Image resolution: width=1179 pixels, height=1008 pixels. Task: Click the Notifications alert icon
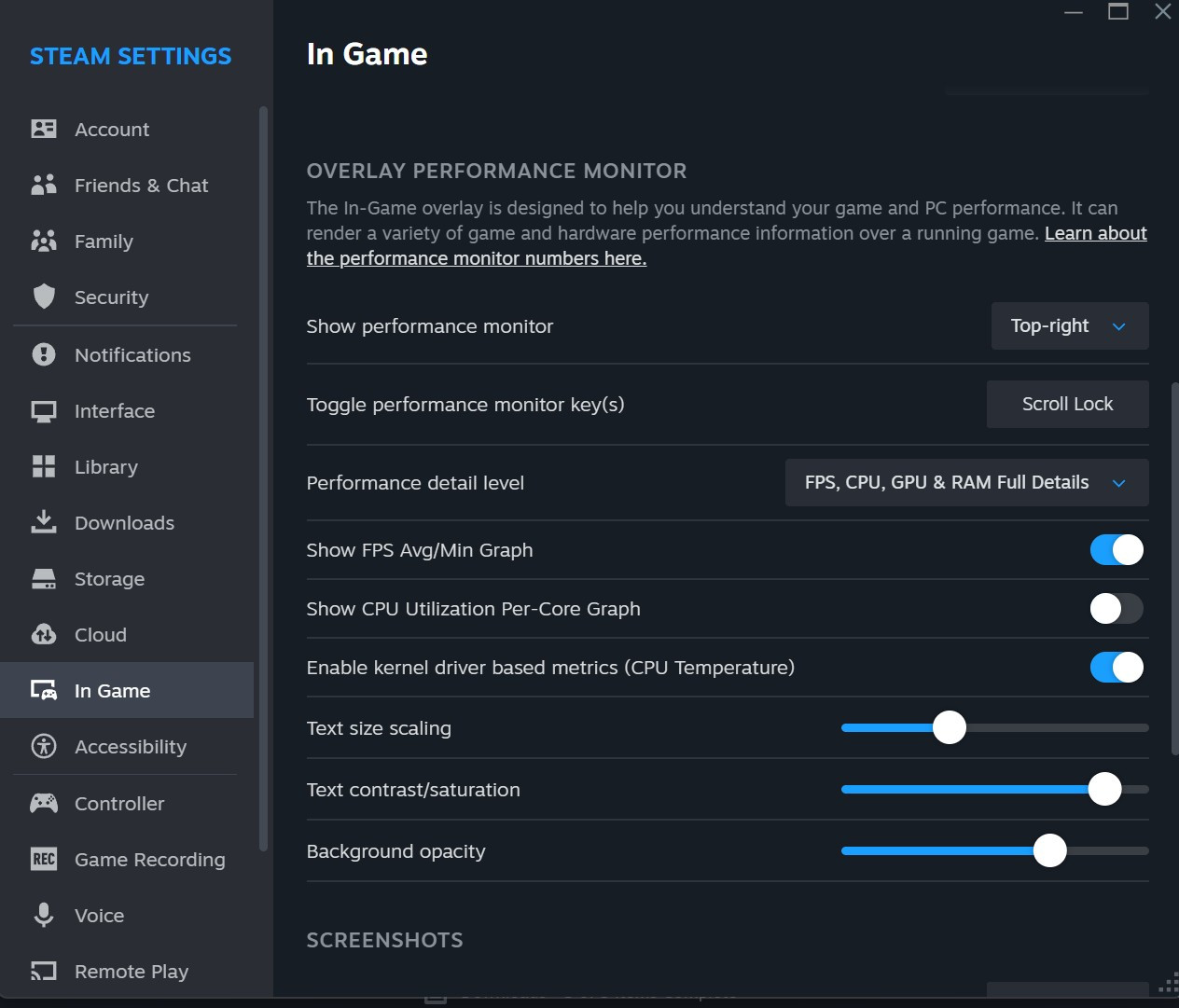tap(44, 354)
